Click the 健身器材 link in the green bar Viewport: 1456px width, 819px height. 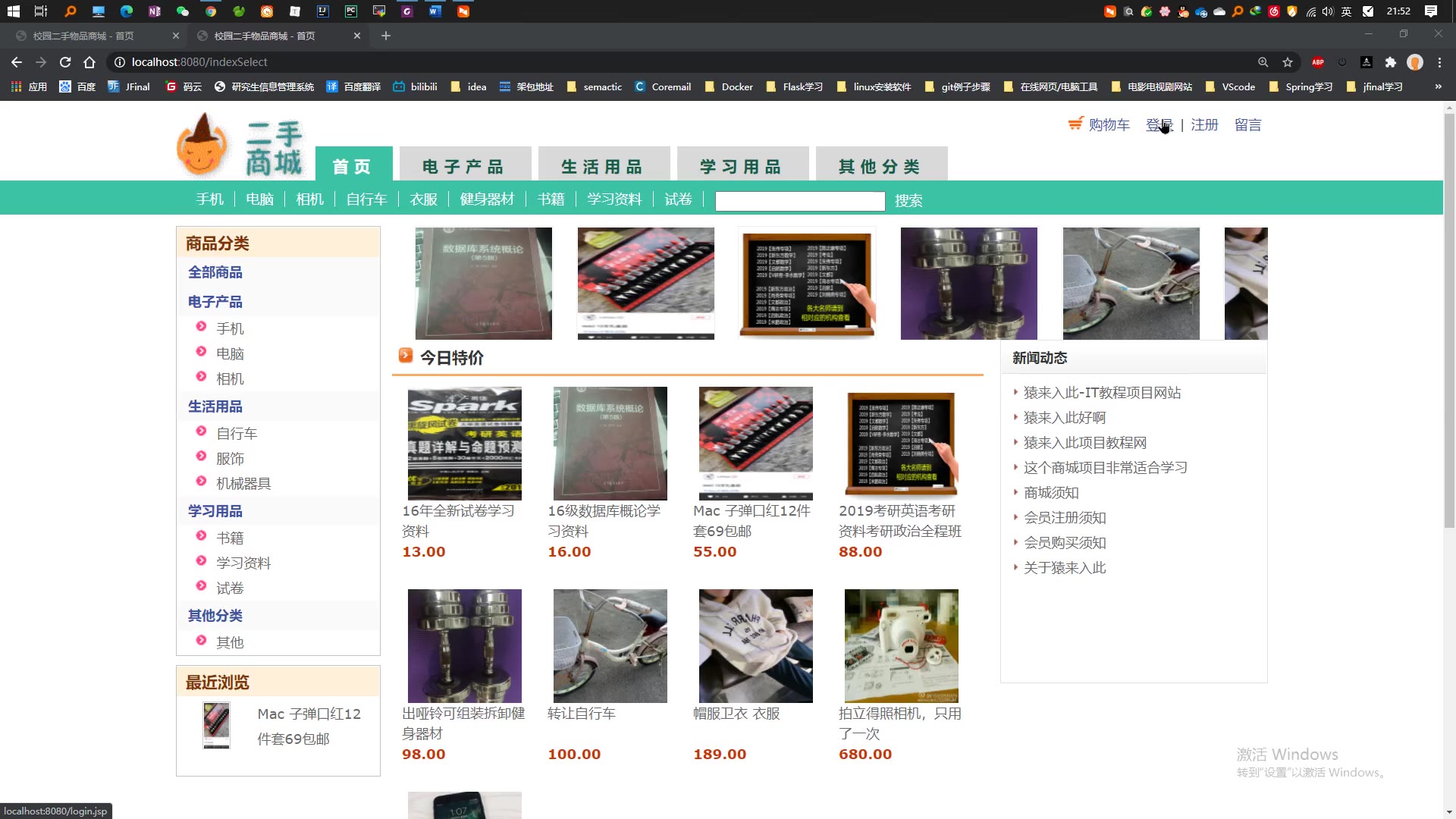click(487, 199)
